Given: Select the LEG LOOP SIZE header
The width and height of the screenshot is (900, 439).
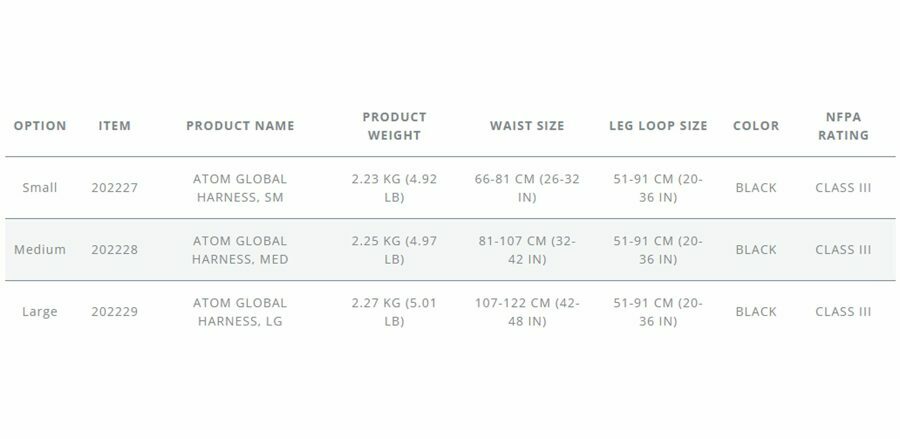Looking at the screenshot, I should coord(658,126).
